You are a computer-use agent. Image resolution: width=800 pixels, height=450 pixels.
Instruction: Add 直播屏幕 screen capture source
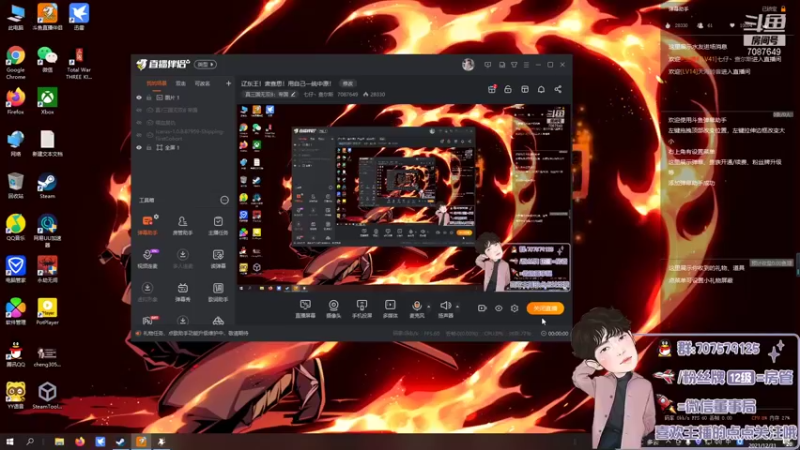point(305,309)
